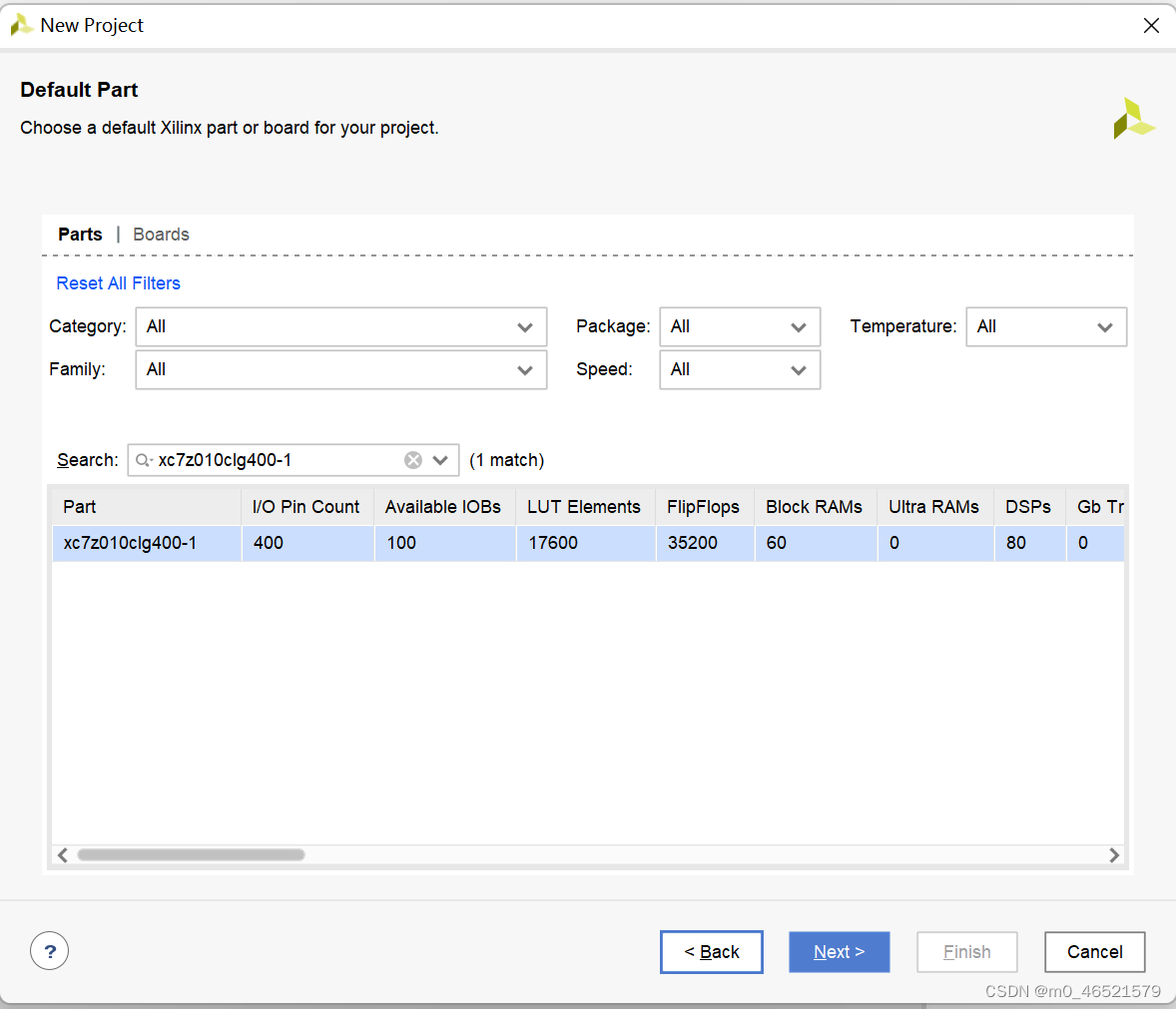
Task: Click left arrow of horizontal scrollbar
Action: pos(63,855)
